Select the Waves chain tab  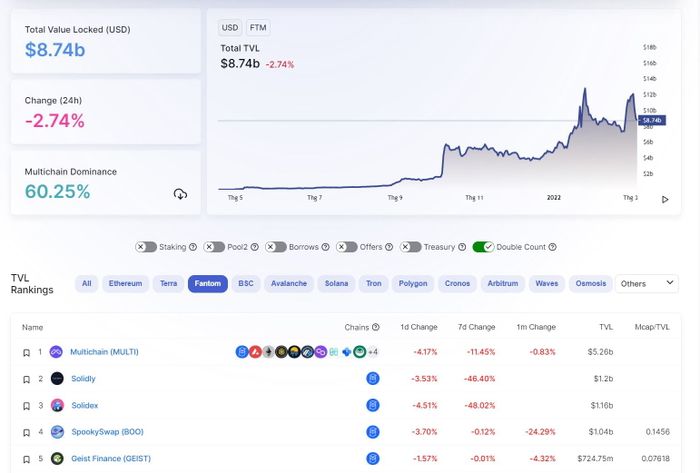click(x=547, y=284)
